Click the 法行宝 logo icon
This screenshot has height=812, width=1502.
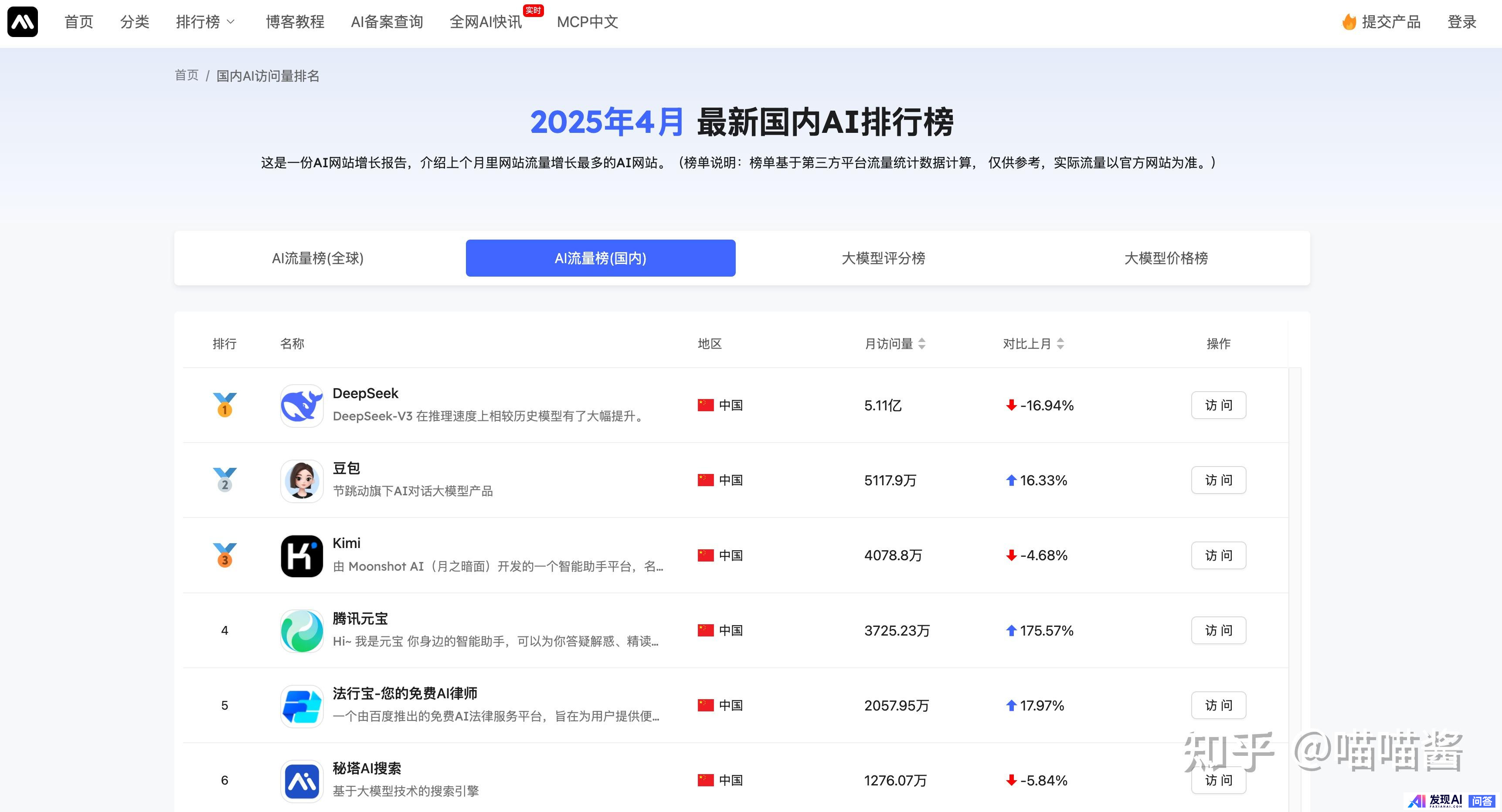click(302, 706)
